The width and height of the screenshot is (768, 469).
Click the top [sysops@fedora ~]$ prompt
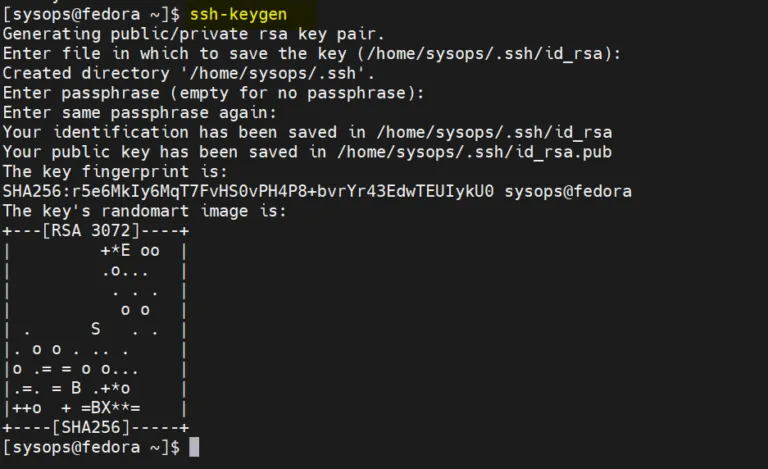pyautogui.click(x=91, y=14)
